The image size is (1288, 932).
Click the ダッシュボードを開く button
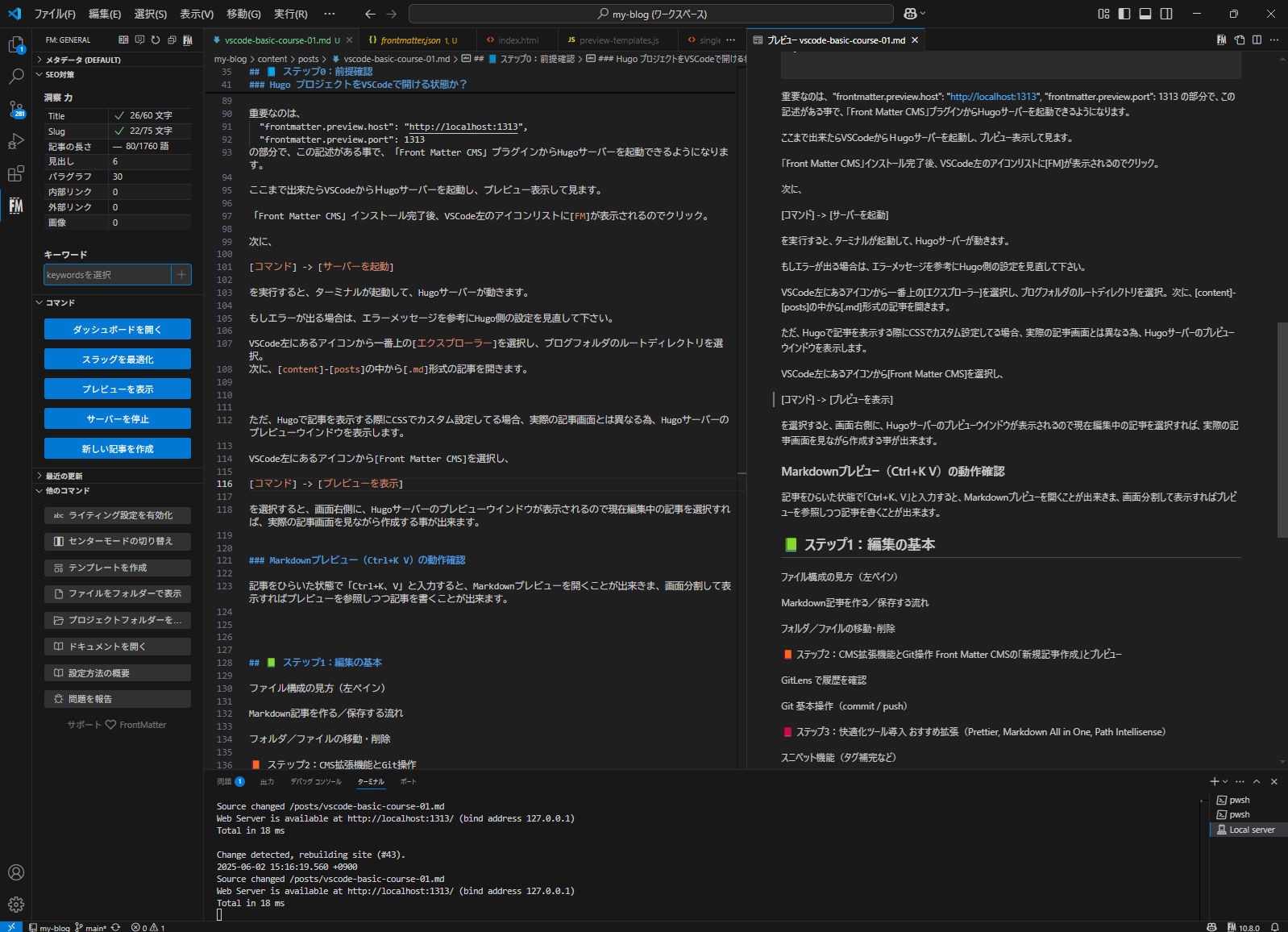click(118, 329)
